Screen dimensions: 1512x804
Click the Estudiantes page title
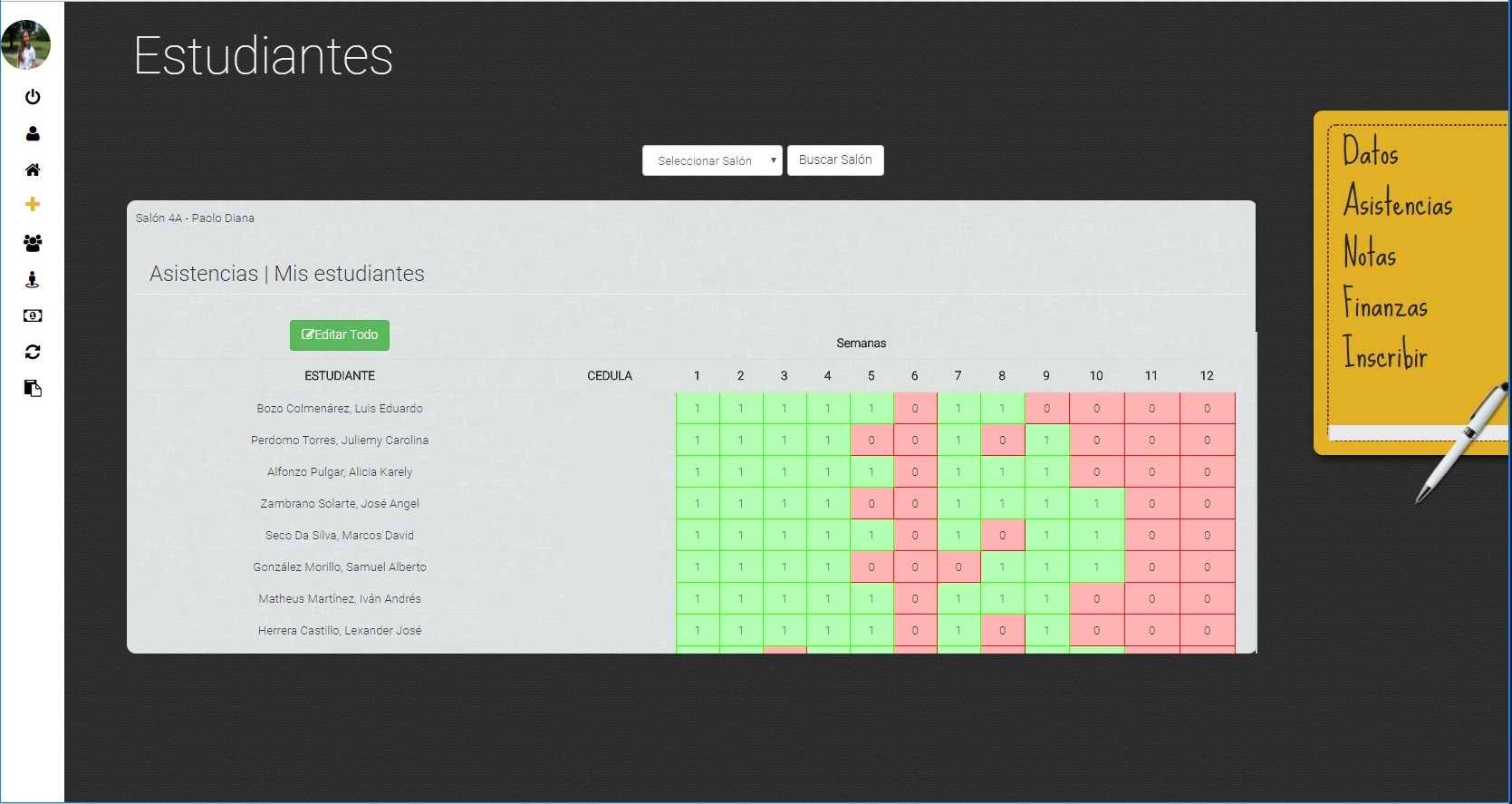pyautogui.click(x=263, y=56)
